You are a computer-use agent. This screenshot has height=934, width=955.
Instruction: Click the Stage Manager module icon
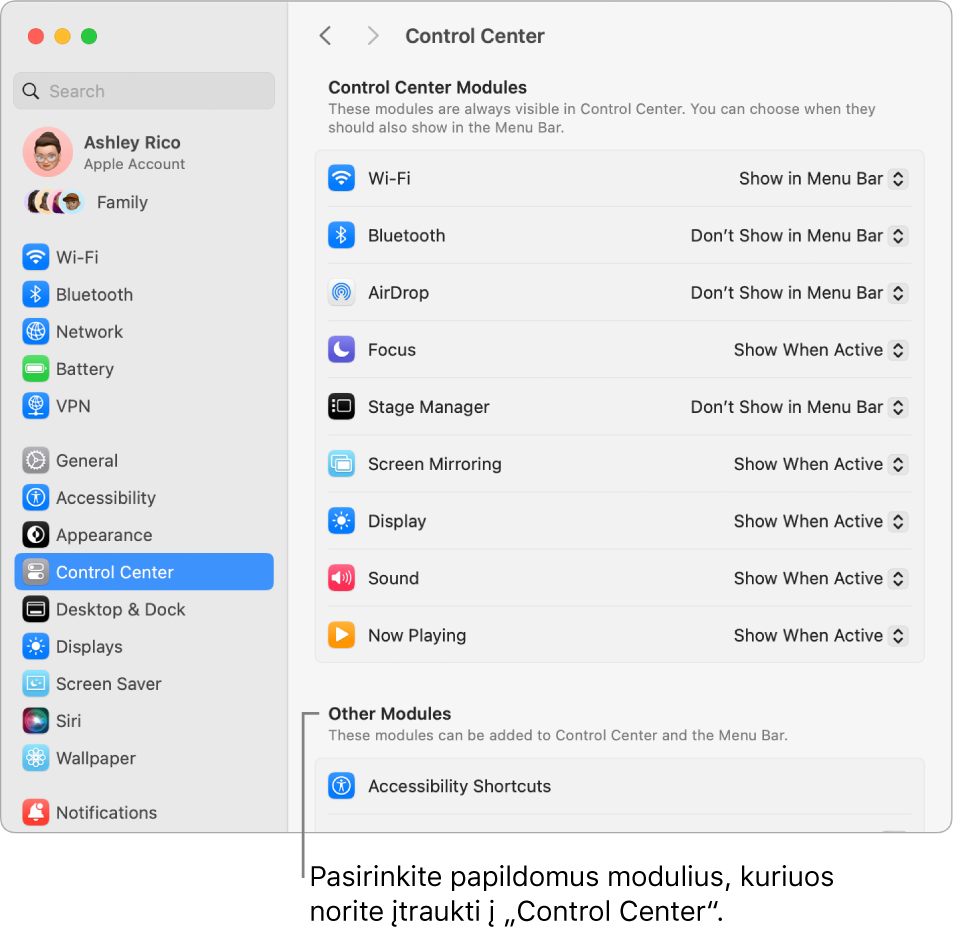[341, 407]
